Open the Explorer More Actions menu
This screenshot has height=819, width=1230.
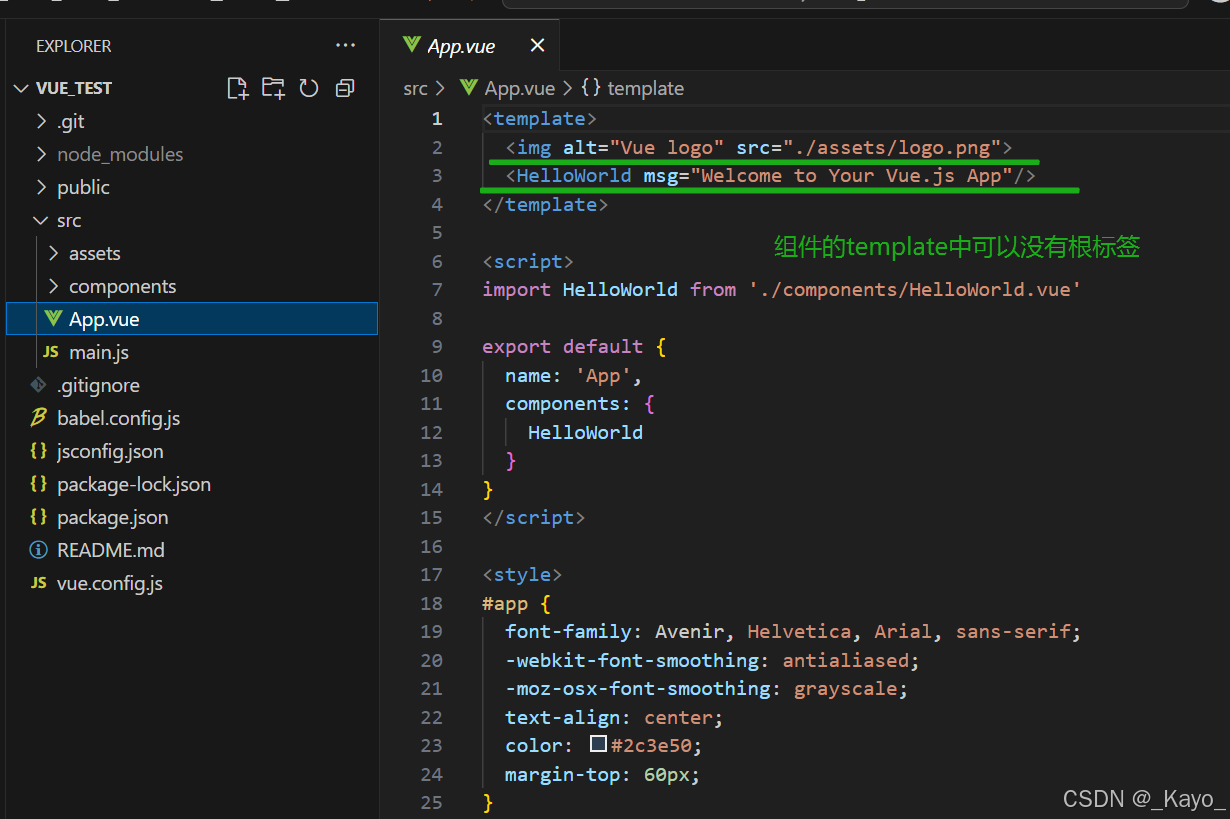(345, 45)
